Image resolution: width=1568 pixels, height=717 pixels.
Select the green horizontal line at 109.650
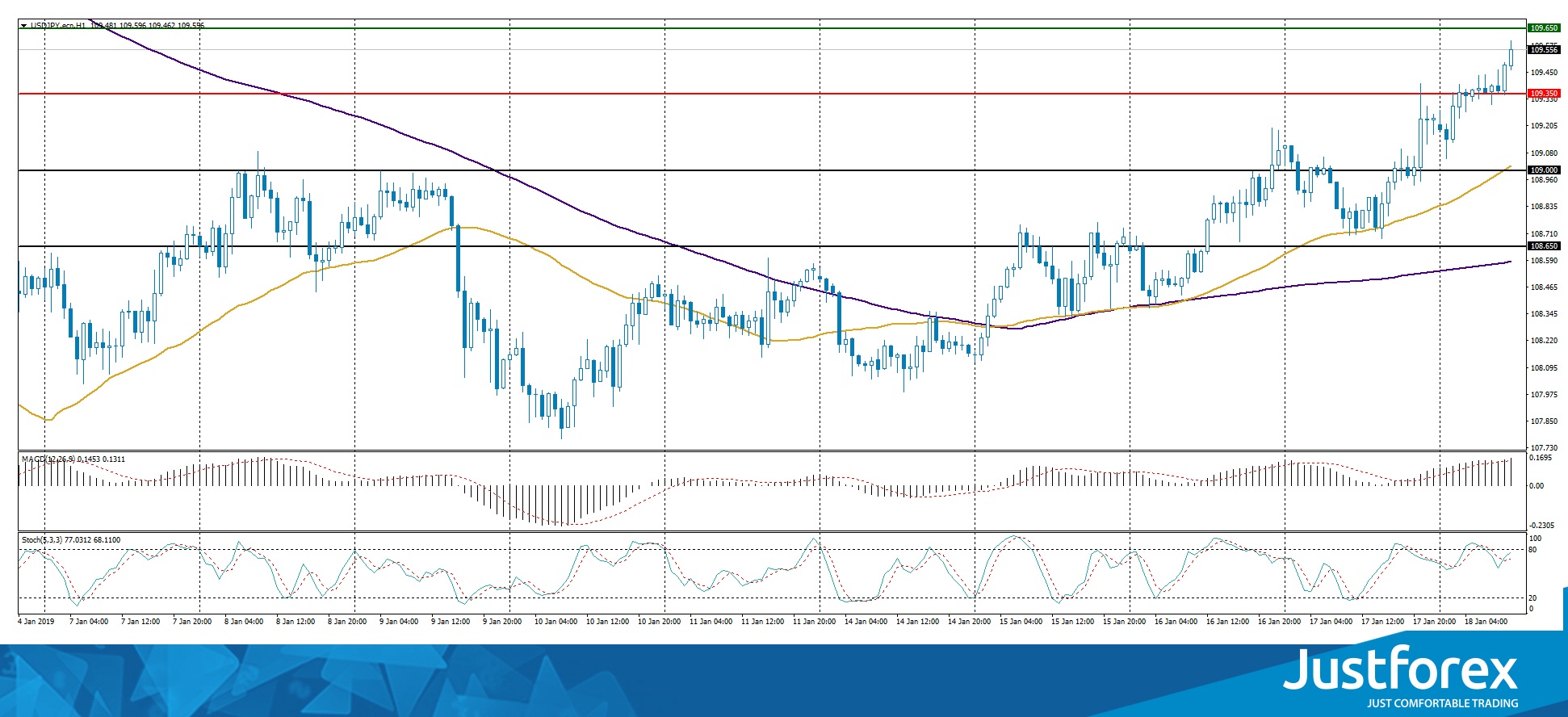click(x=773, y=28)
